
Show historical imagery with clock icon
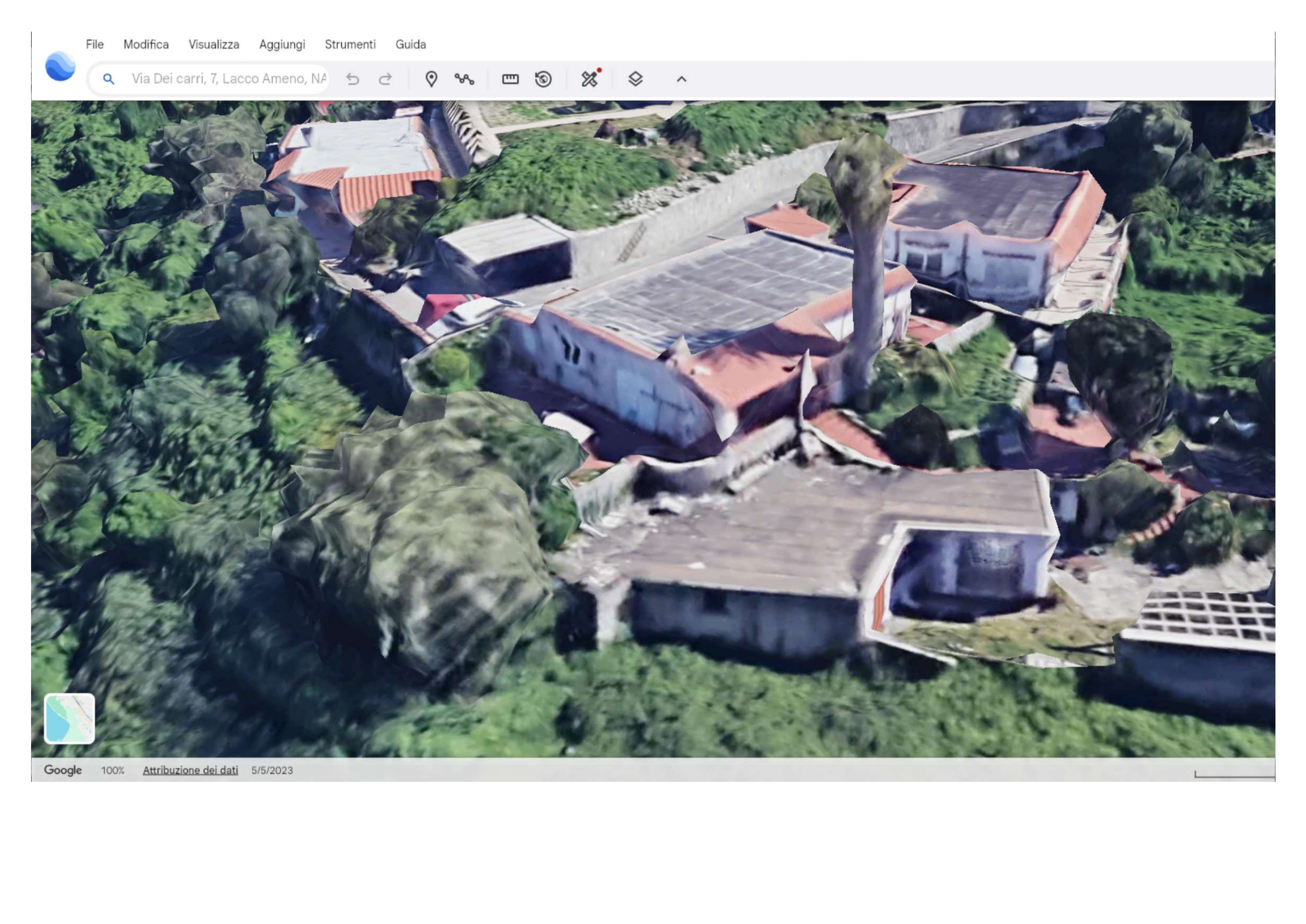tap(543, 79)
